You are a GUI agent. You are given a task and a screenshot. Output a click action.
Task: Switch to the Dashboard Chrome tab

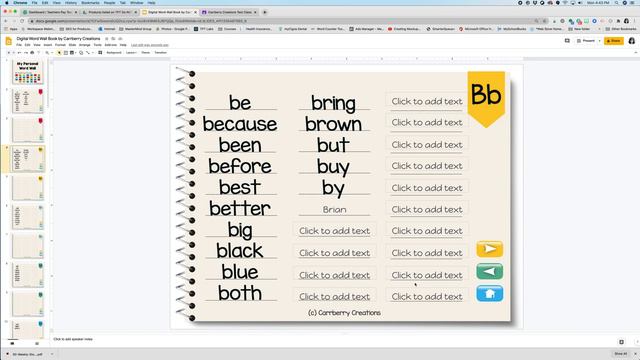pyautogui.click(x=49, y=12)
